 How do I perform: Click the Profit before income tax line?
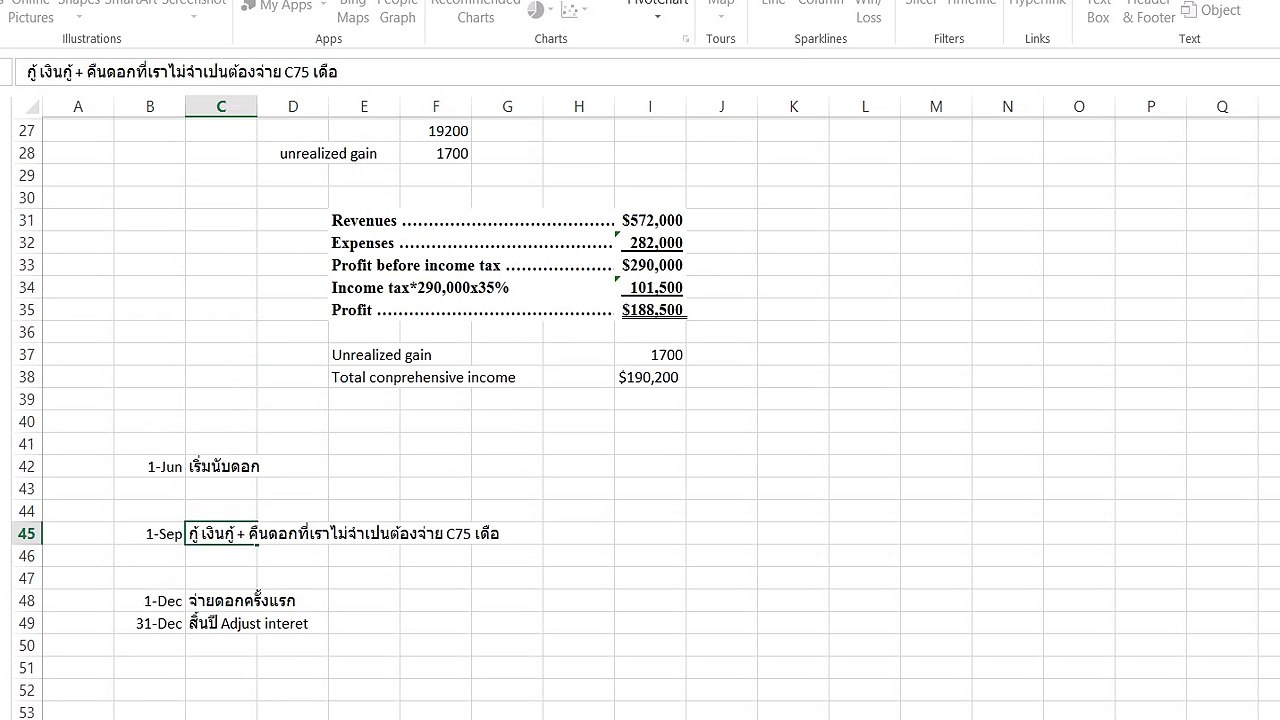[507, 265]
